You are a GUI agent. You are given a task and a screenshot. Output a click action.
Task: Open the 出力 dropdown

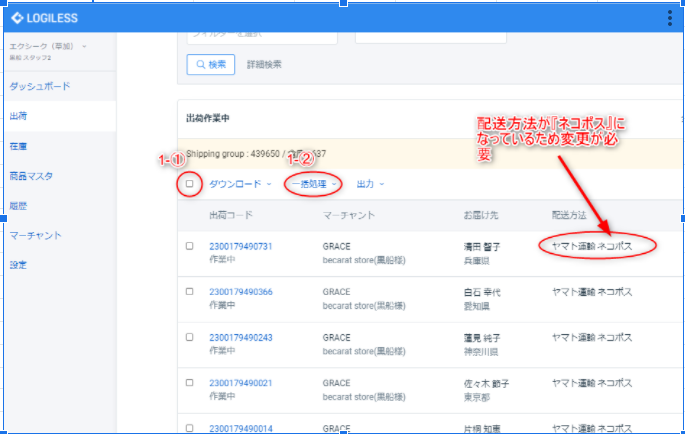(370, 184)
